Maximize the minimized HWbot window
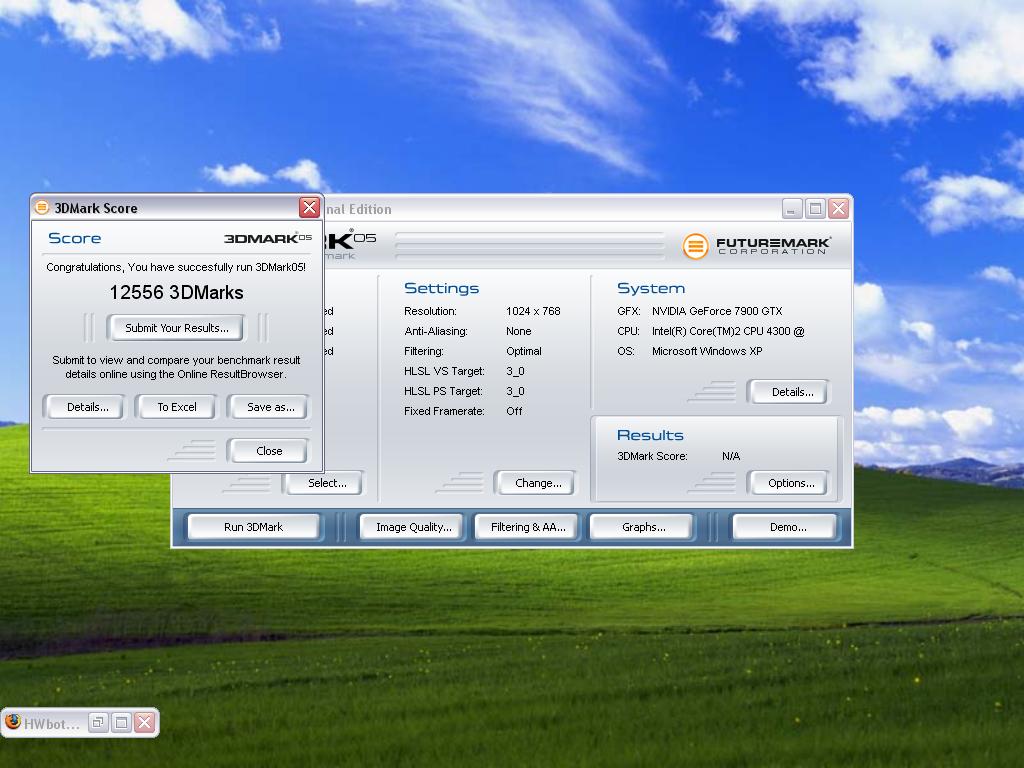 pyautogui.click(x=121, y=722)
